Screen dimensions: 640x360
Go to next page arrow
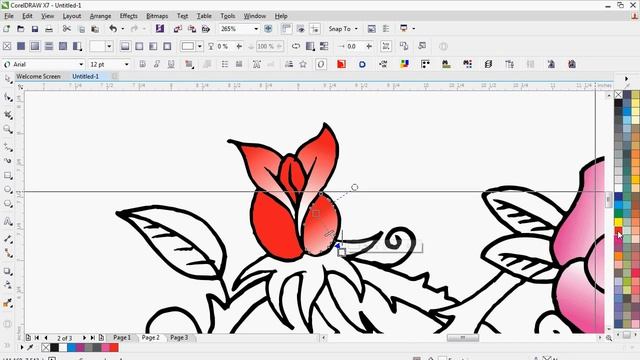[x=84, y=338]
